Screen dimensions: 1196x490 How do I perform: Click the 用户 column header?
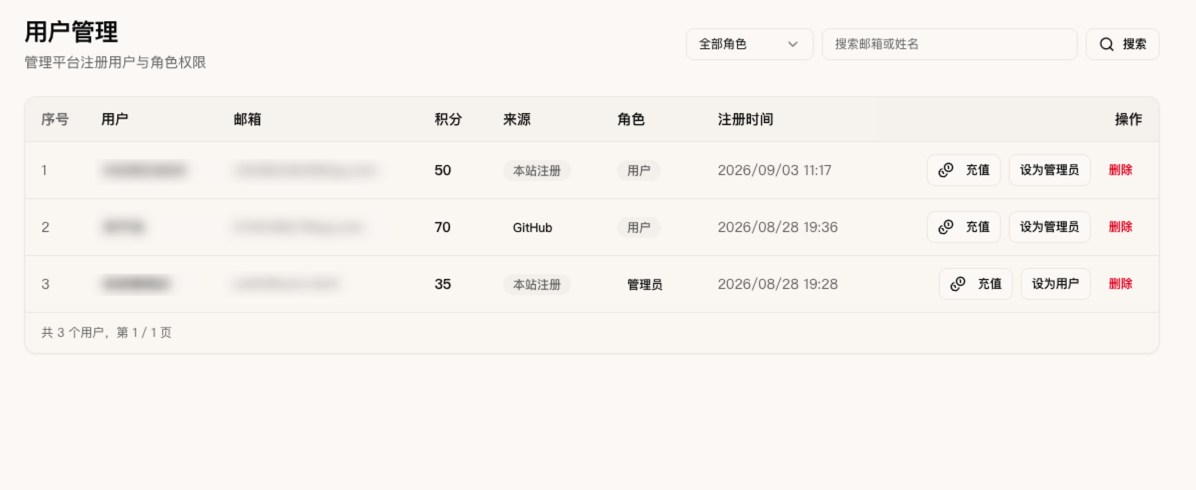coord(114,119)
